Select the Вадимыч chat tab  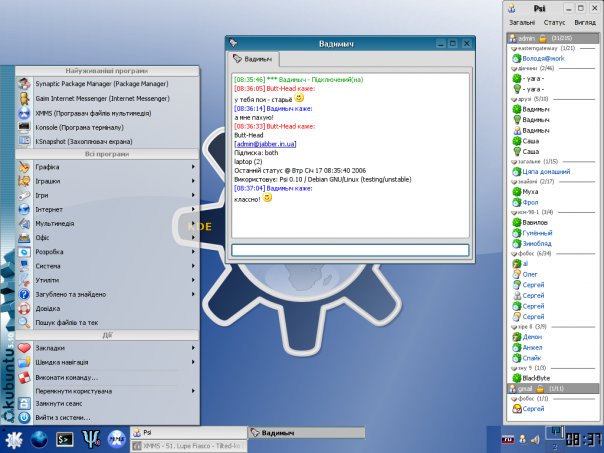[257, 61]
